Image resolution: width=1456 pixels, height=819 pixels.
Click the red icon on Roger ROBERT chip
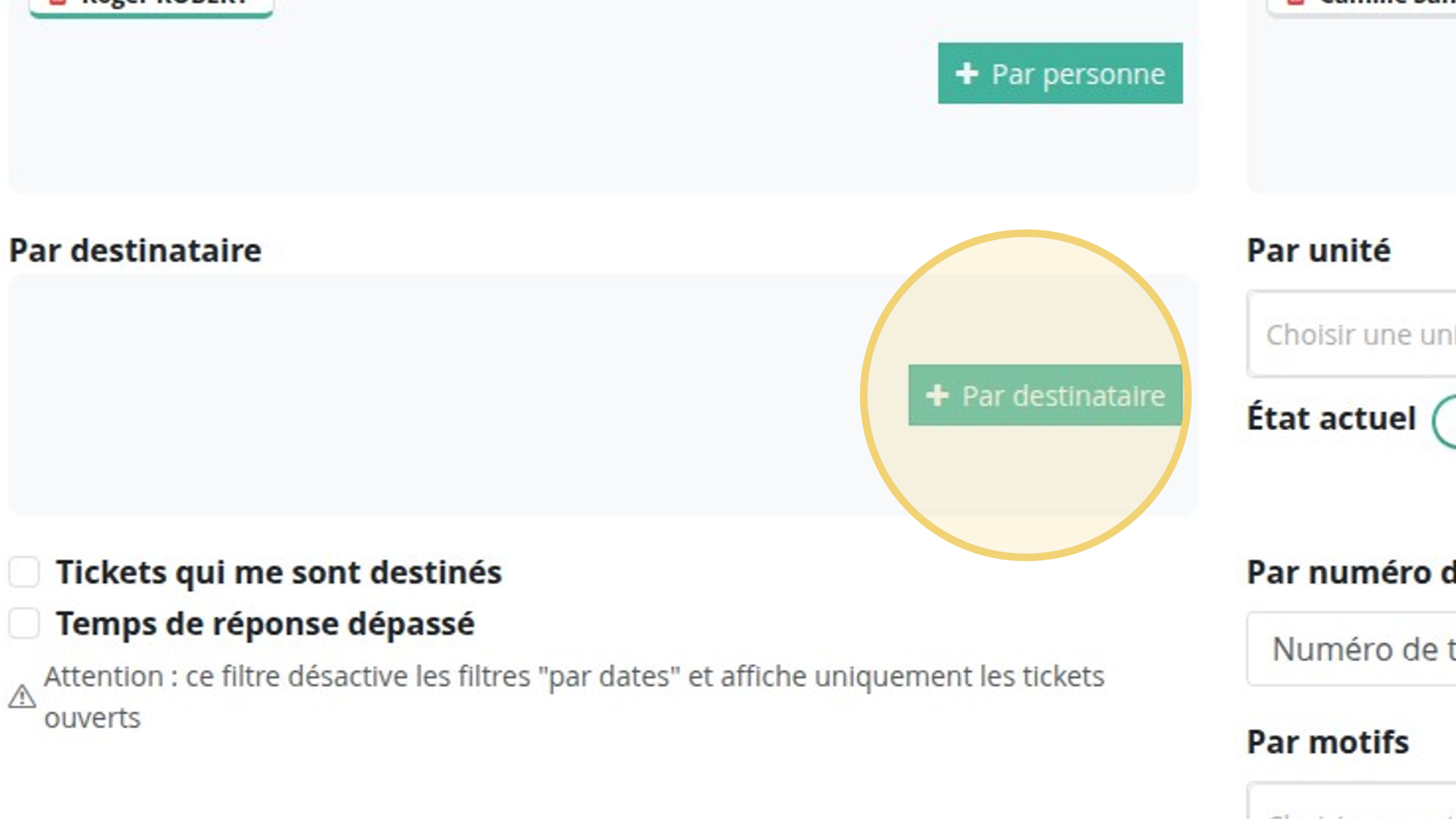tap(58, 2)
